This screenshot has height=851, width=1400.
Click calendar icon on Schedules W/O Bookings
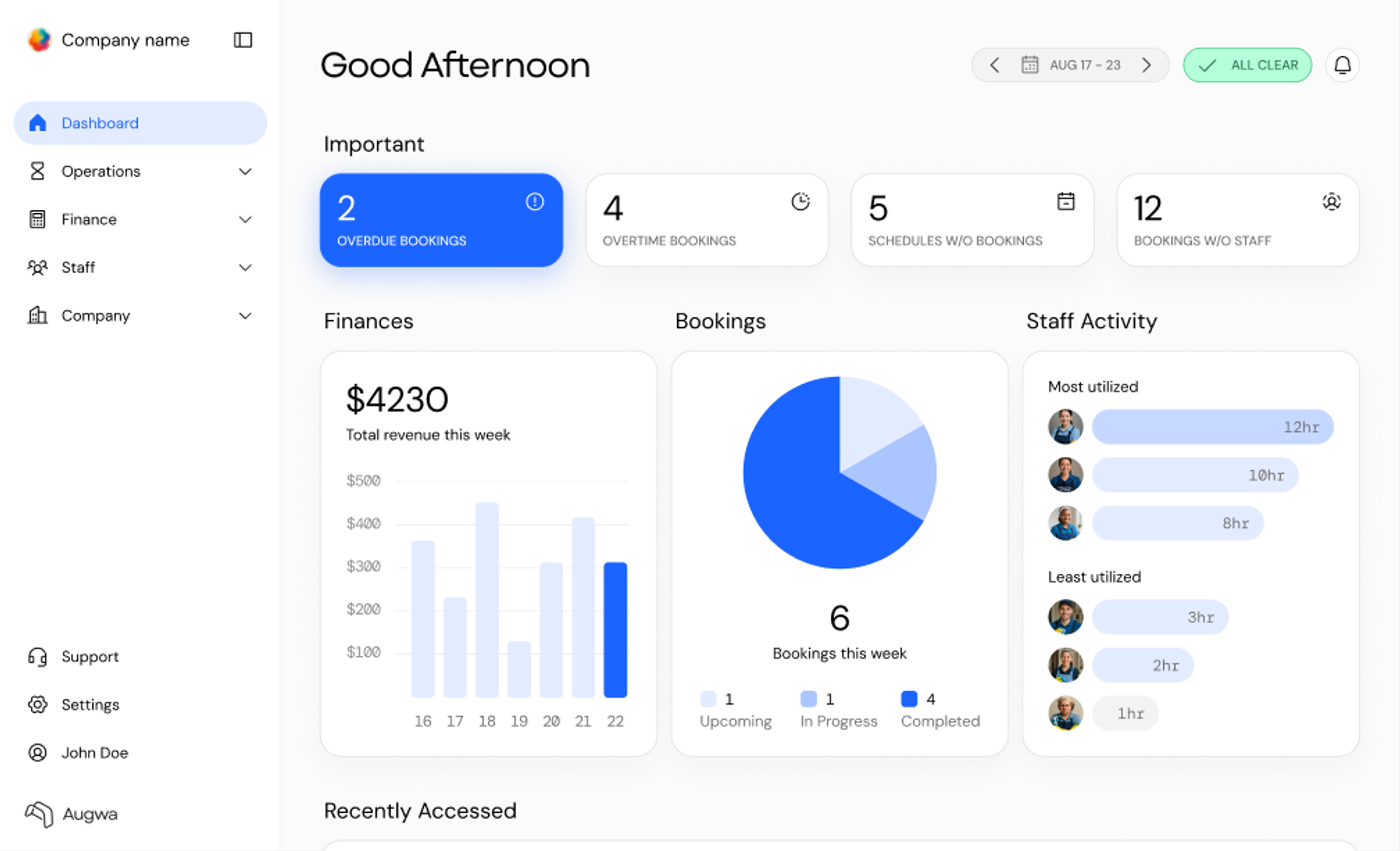(1066, 202)
